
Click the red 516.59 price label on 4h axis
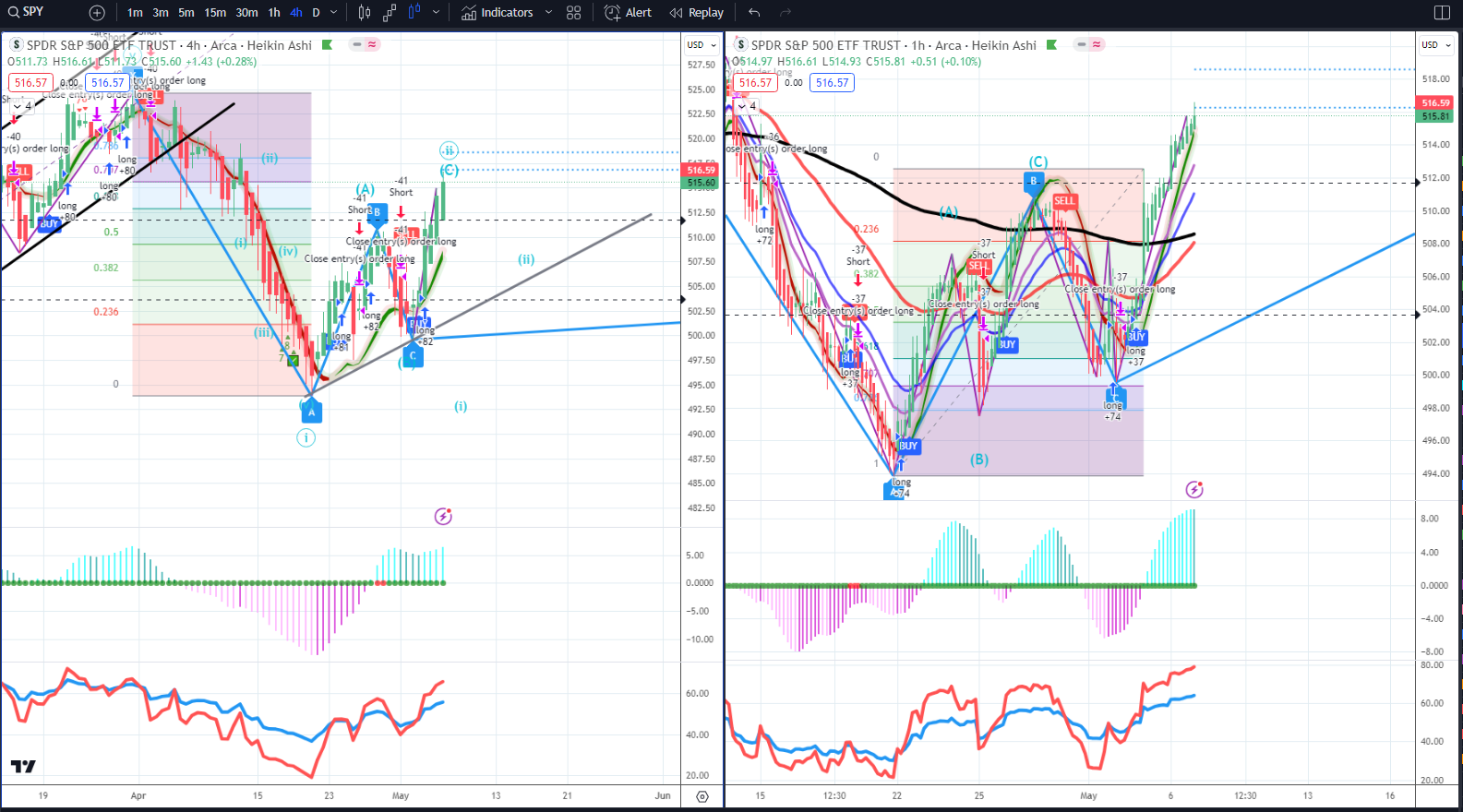tap(701, 170)
